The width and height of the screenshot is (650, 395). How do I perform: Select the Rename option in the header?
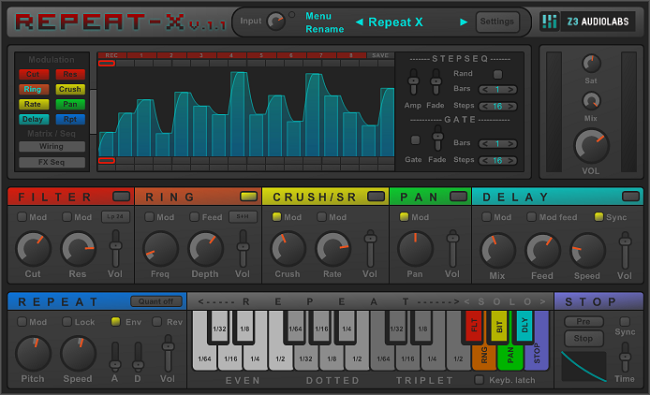click(325, 29)
